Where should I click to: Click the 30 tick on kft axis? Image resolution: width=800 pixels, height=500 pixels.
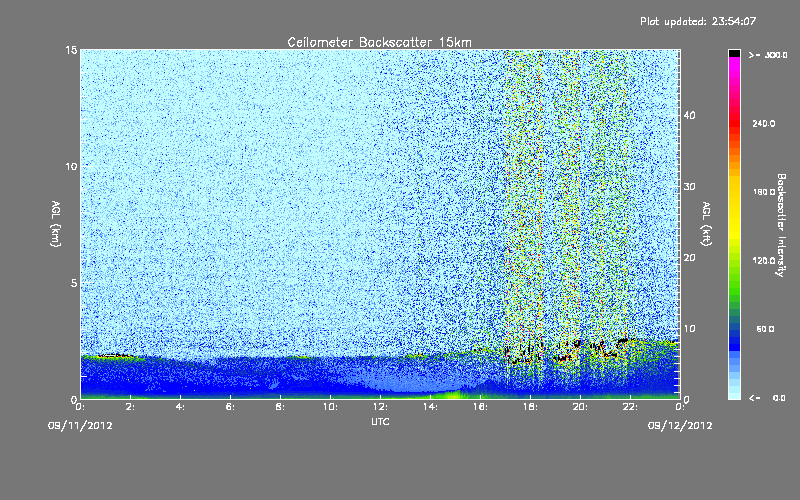689,187
